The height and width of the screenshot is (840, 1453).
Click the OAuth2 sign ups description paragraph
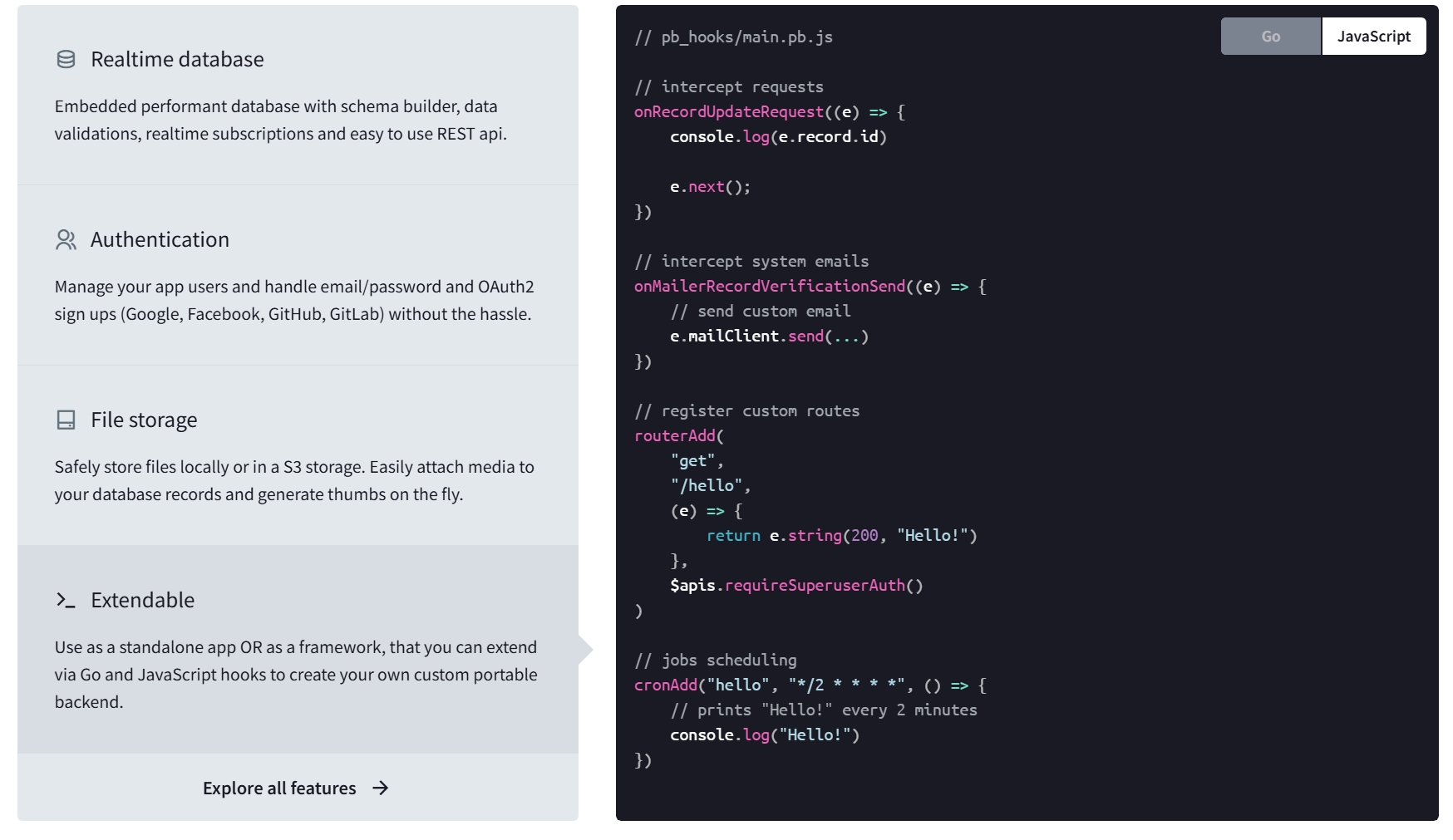294,300
